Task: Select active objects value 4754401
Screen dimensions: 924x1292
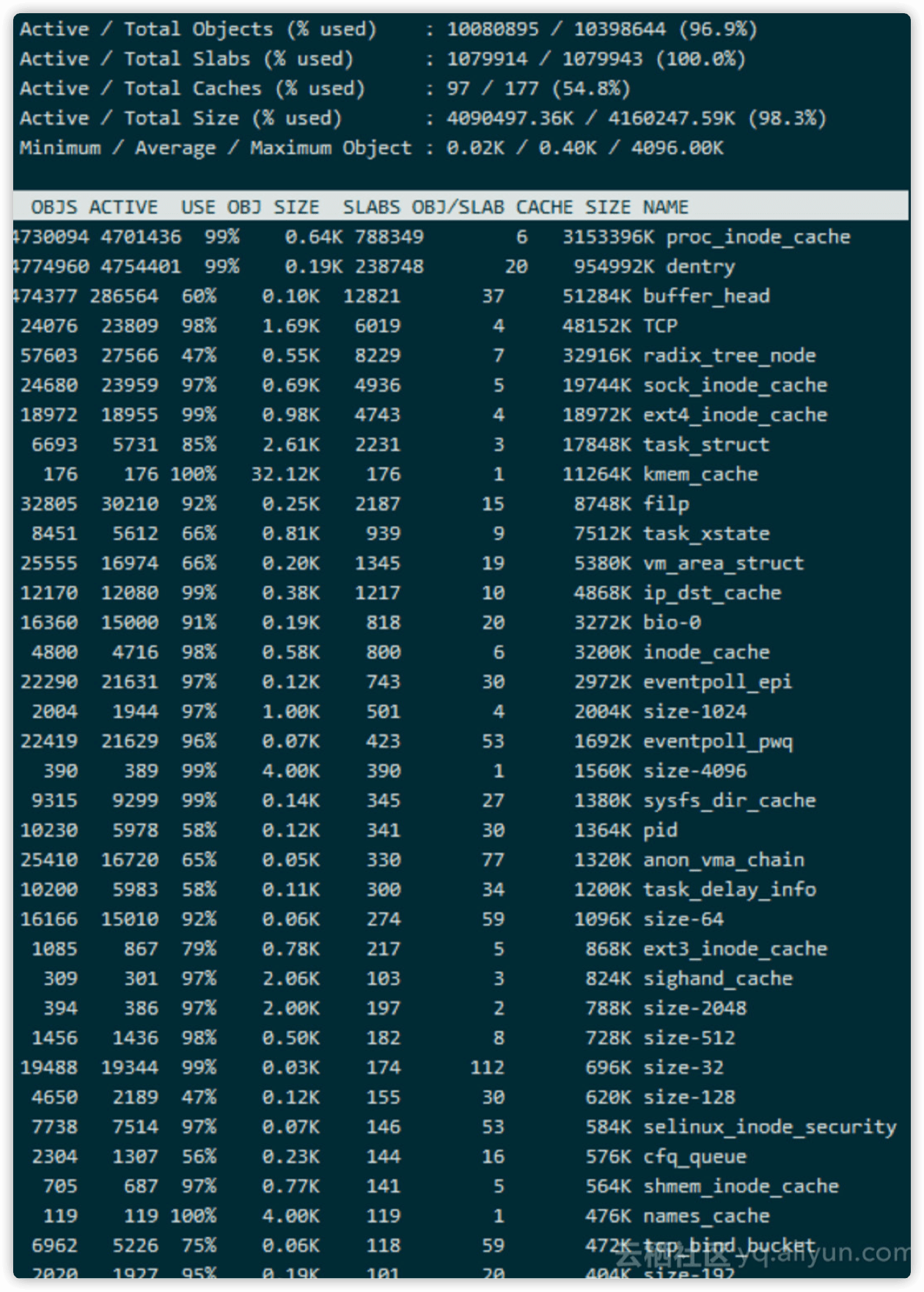Action: [x=141, y=267]
